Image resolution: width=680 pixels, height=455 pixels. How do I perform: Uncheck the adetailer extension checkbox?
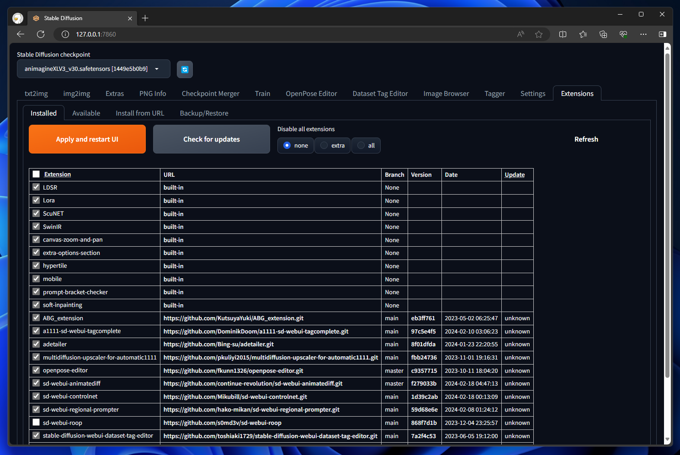tap(36, 344)
